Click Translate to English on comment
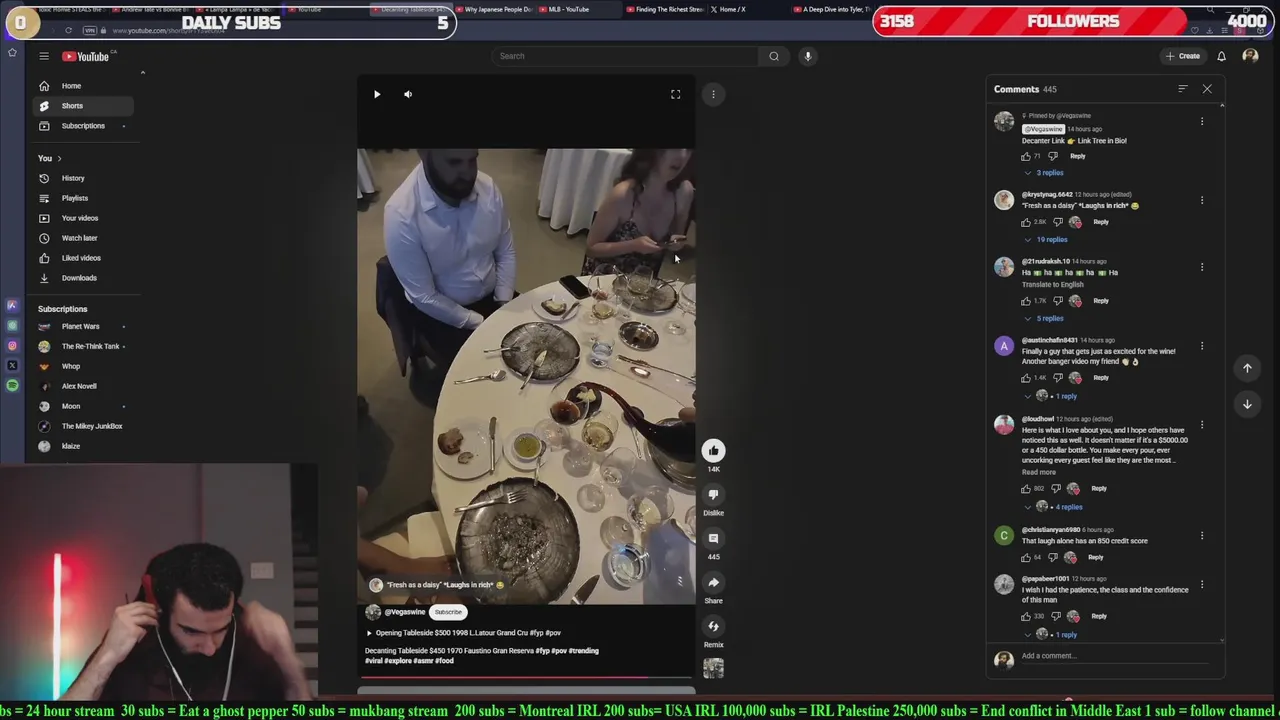The width and height of the screenshot is (1280, 720). tap(1052, 285)
